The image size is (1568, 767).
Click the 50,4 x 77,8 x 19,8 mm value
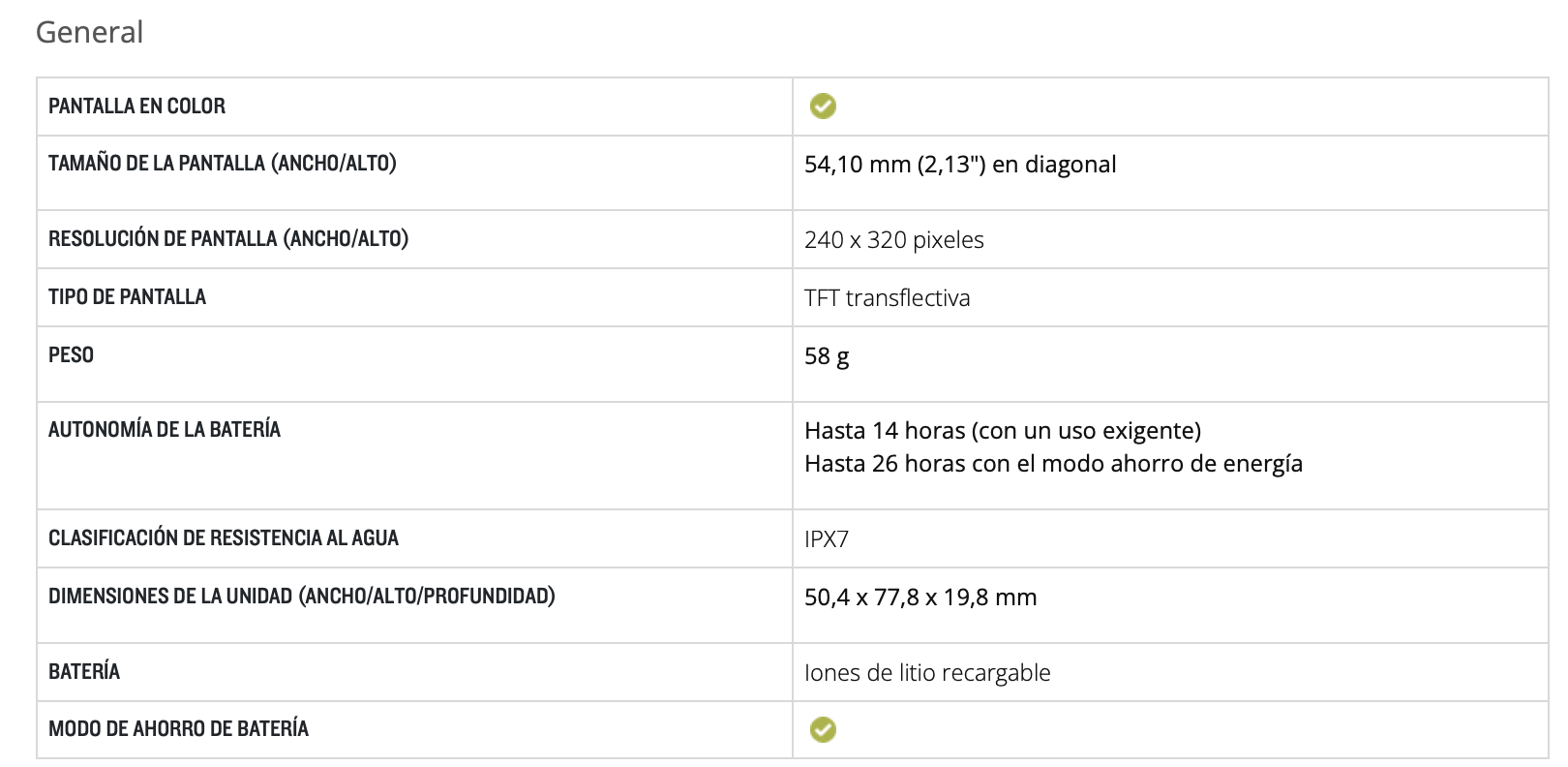tap(920, 598)
